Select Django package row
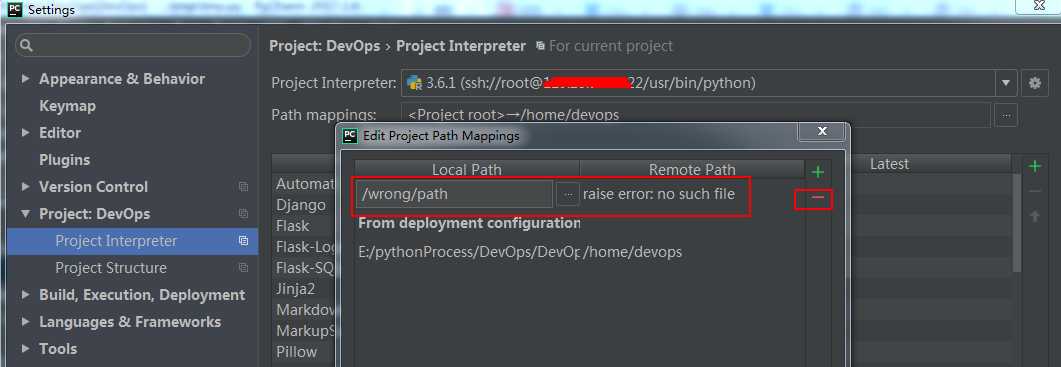Image resolution: width=1061 pixels, height=367 pixels. click(300, 204)
